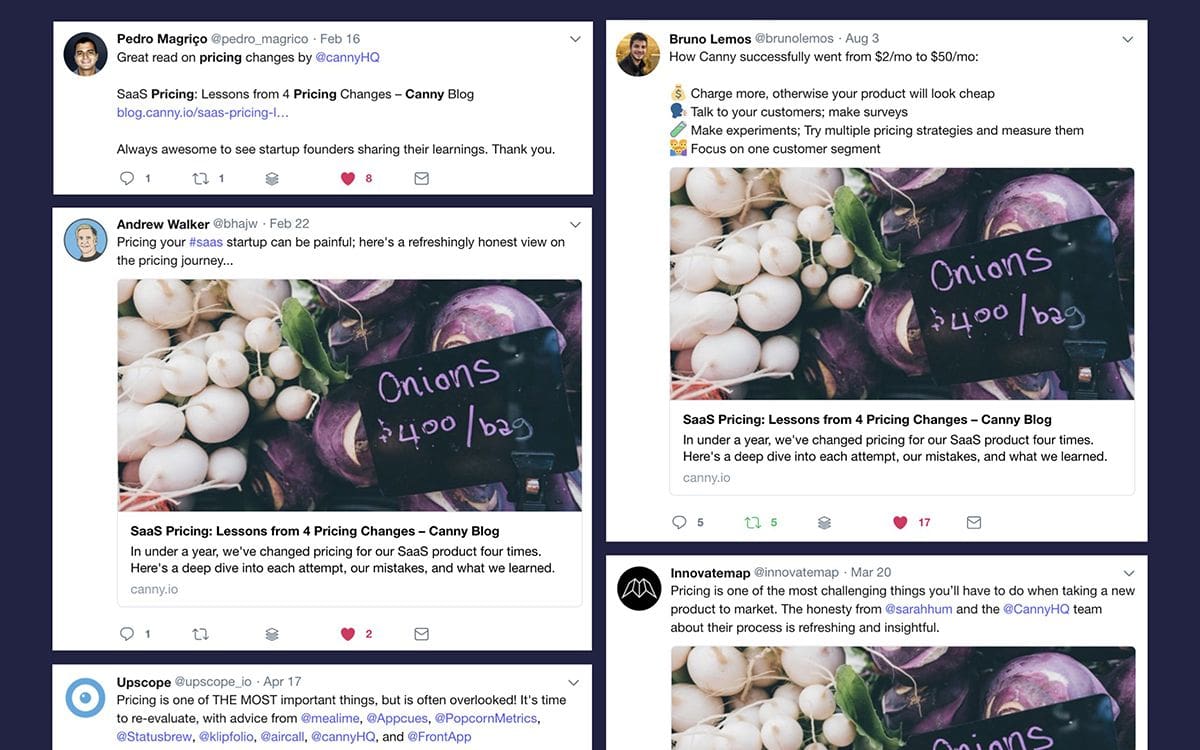
Task: Open the Buffer layers icon on Andrew Walker's tweet
Action: click(272, 634)
